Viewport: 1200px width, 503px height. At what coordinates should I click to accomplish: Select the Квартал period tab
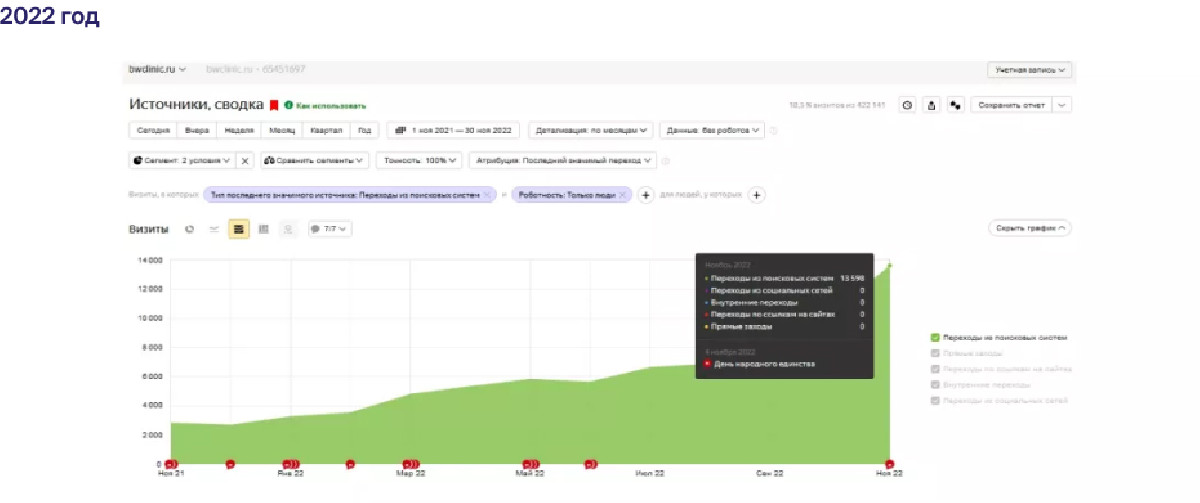326,130
